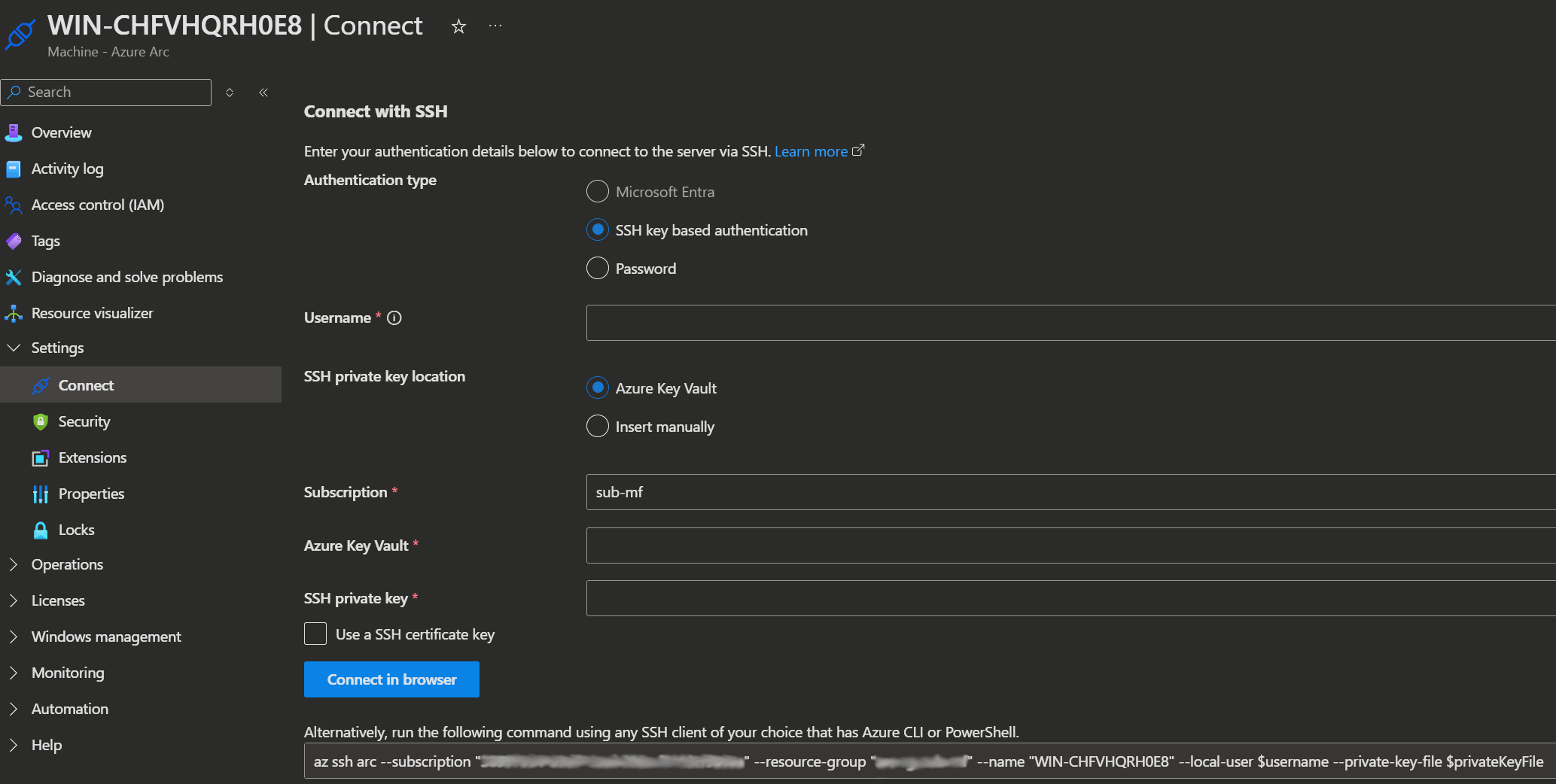Viewport: 1556px width, 784px height.
Task: Click the Access control (IAM) people icon
Action: point(14,205)
